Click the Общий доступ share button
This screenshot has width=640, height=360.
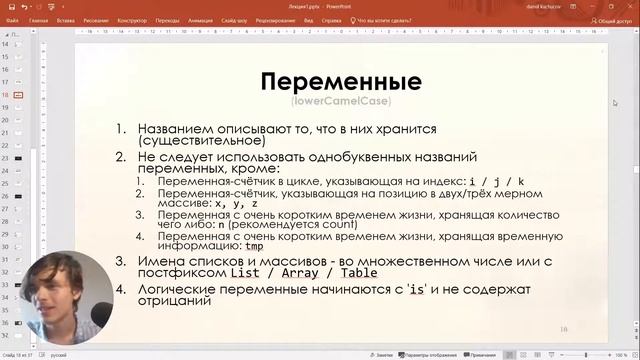tap(611, 20)
